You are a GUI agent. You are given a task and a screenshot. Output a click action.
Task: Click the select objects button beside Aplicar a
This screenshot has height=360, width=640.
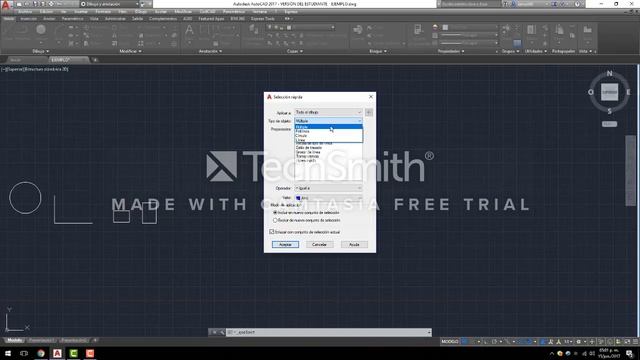click(369, 112)
